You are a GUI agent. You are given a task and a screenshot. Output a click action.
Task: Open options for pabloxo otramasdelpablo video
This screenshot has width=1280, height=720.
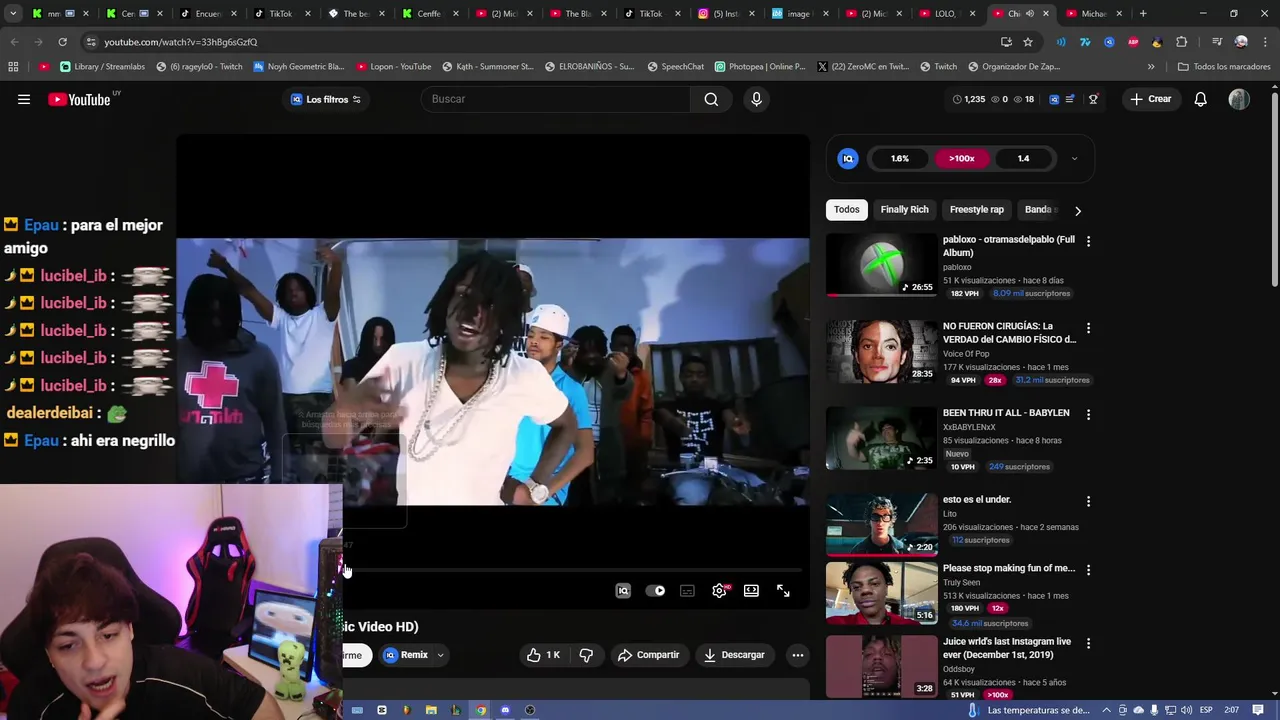1088,241
